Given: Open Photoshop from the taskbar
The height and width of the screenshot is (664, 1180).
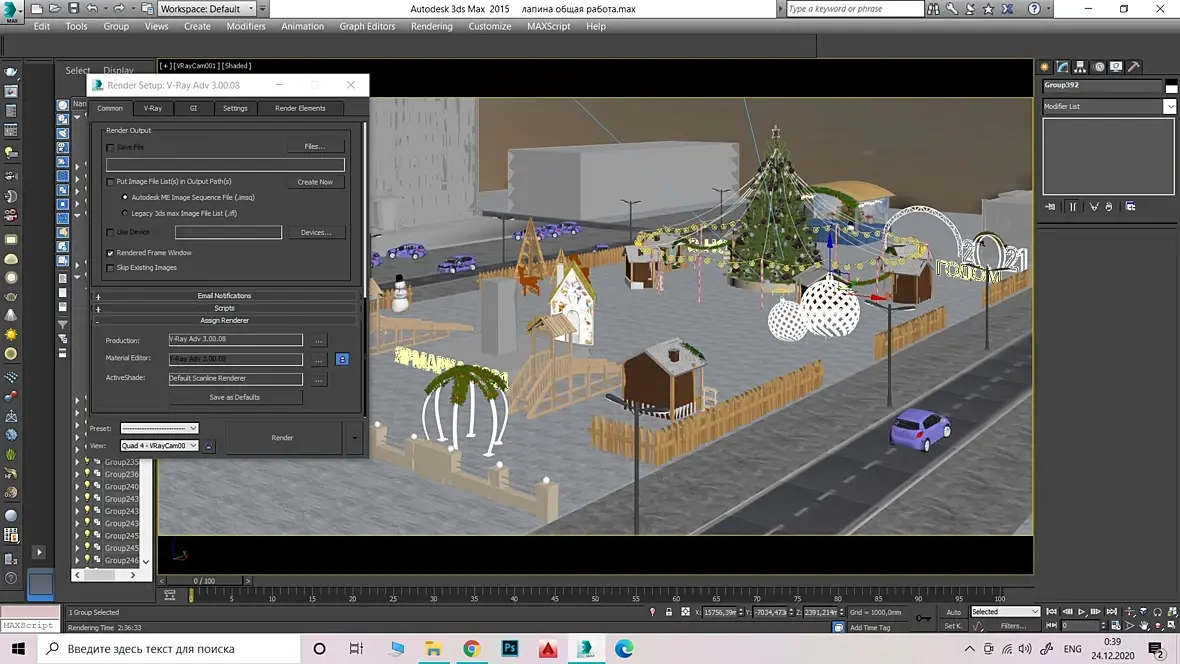Looking at the screenshot, I should click(x=510, y=649).
